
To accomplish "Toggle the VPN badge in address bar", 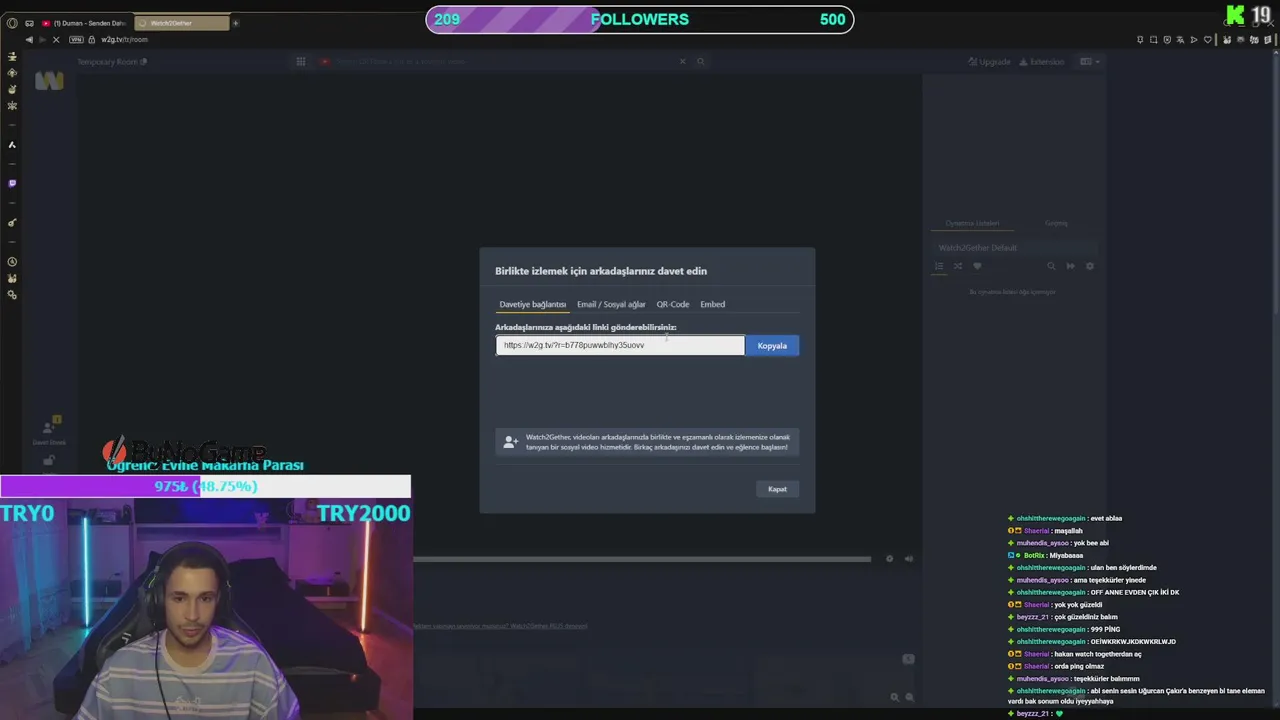I will (78, 40).
